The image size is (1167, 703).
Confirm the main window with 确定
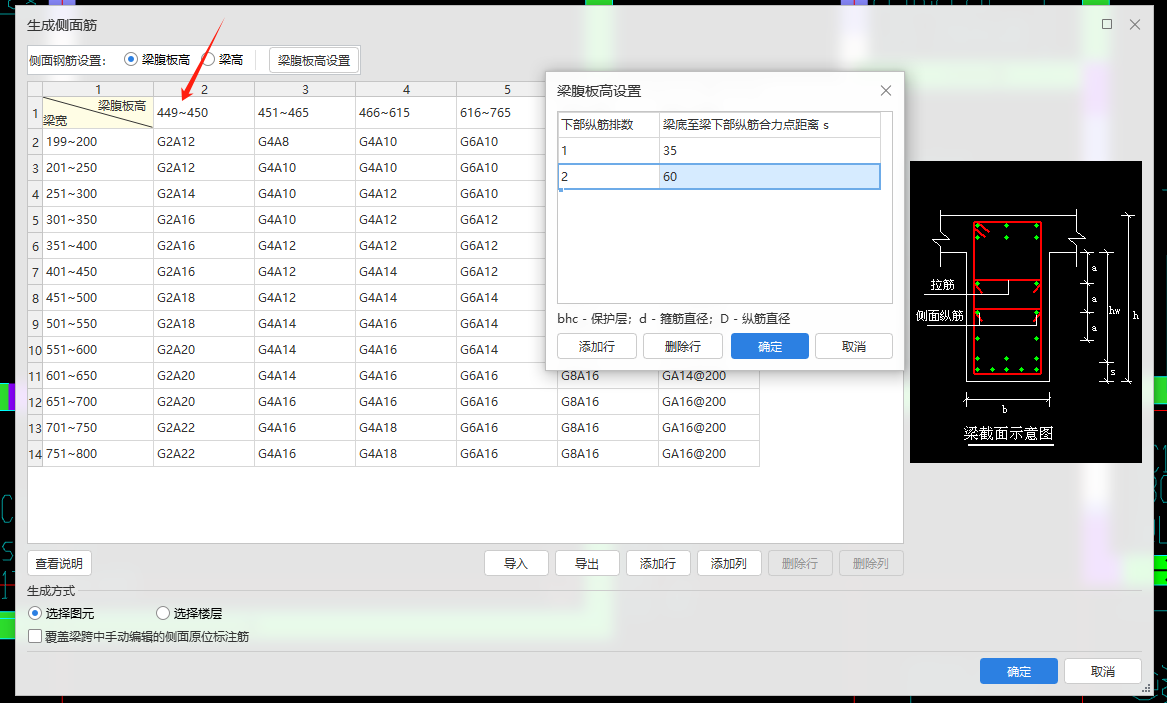(x=1019, y=671)
